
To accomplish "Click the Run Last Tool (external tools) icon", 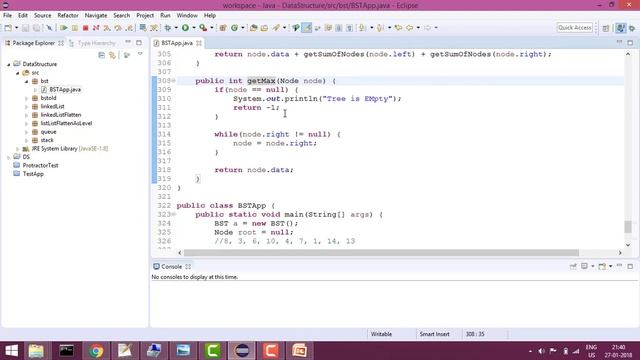I will click(x=203, y=28).
